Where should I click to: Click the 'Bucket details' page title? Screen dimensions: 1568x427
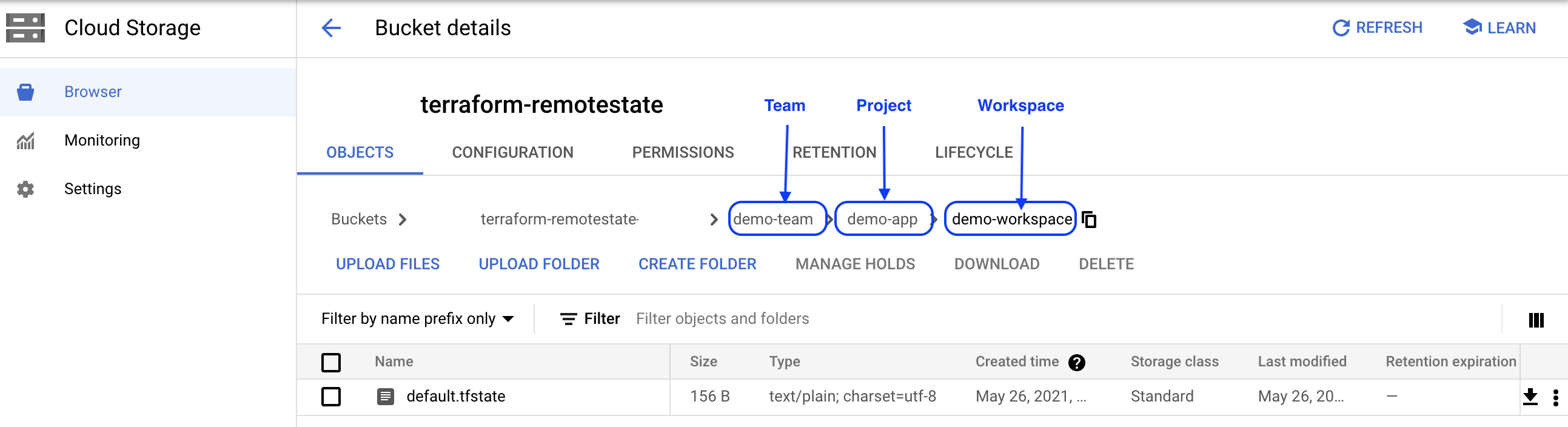point(443,28)
